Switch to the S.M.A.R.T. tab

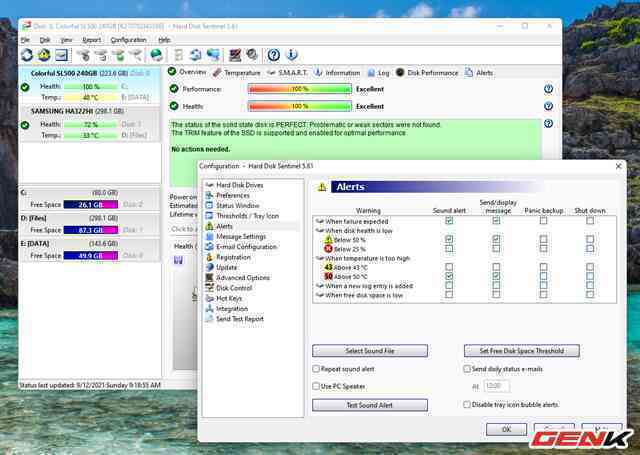(x=287, y=73)
